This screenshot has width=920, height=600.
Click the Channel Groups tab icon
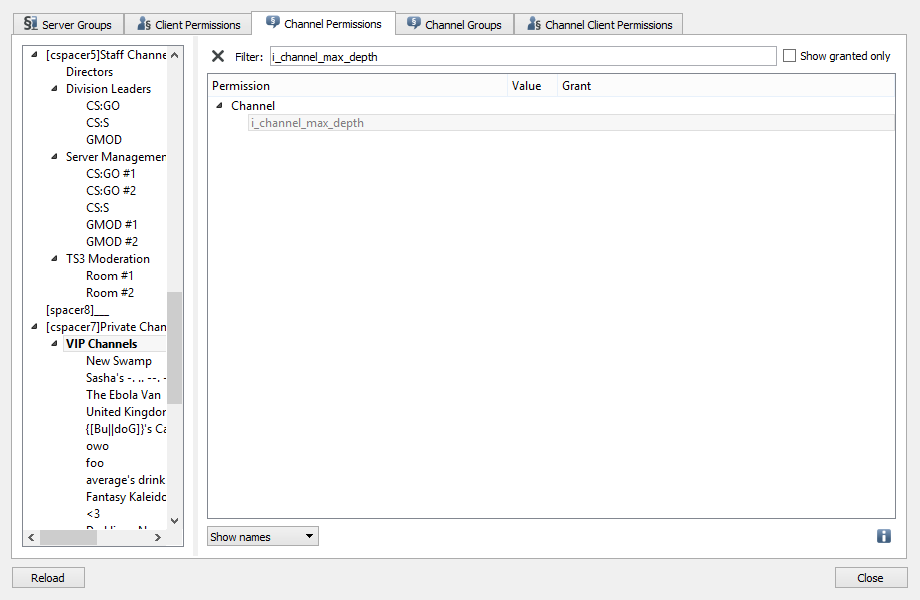click(414, 24)
